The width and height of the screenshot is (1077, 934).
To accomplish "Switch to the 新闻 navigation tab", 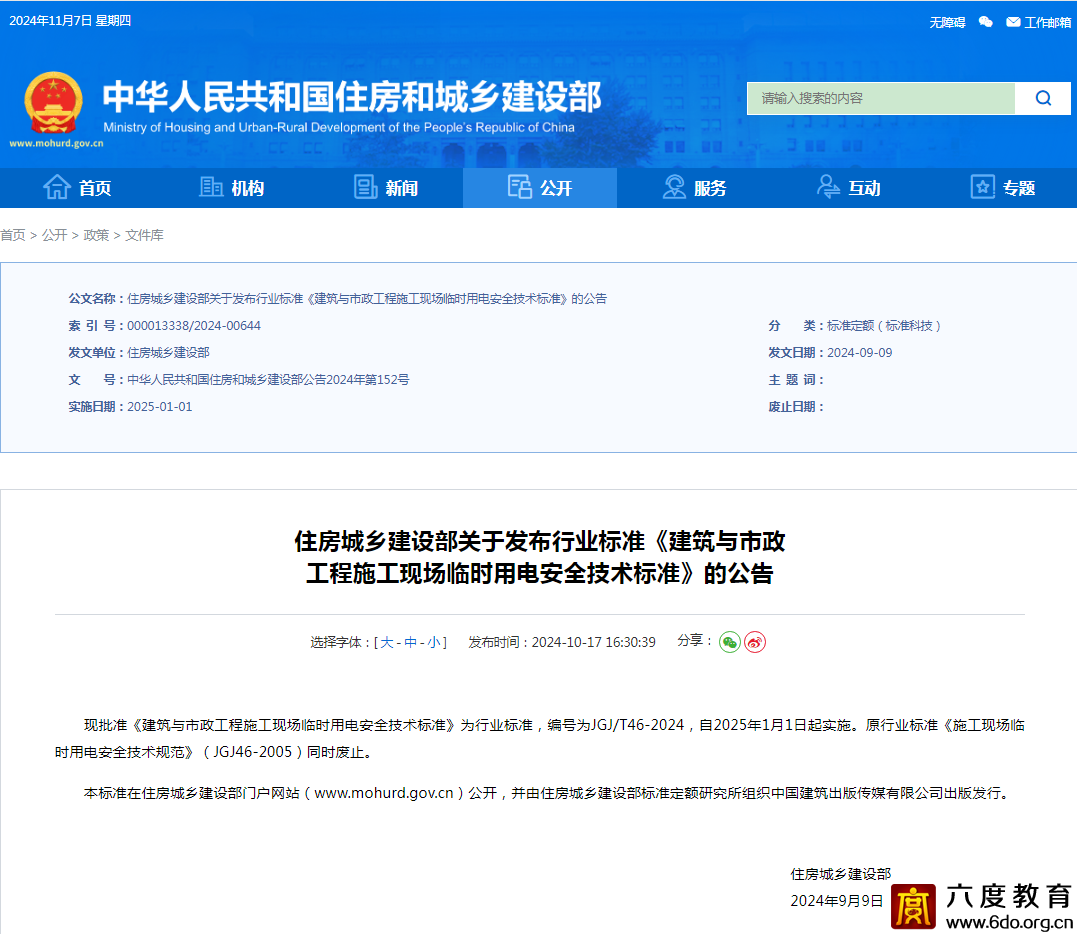I will (x=385, y=188).
